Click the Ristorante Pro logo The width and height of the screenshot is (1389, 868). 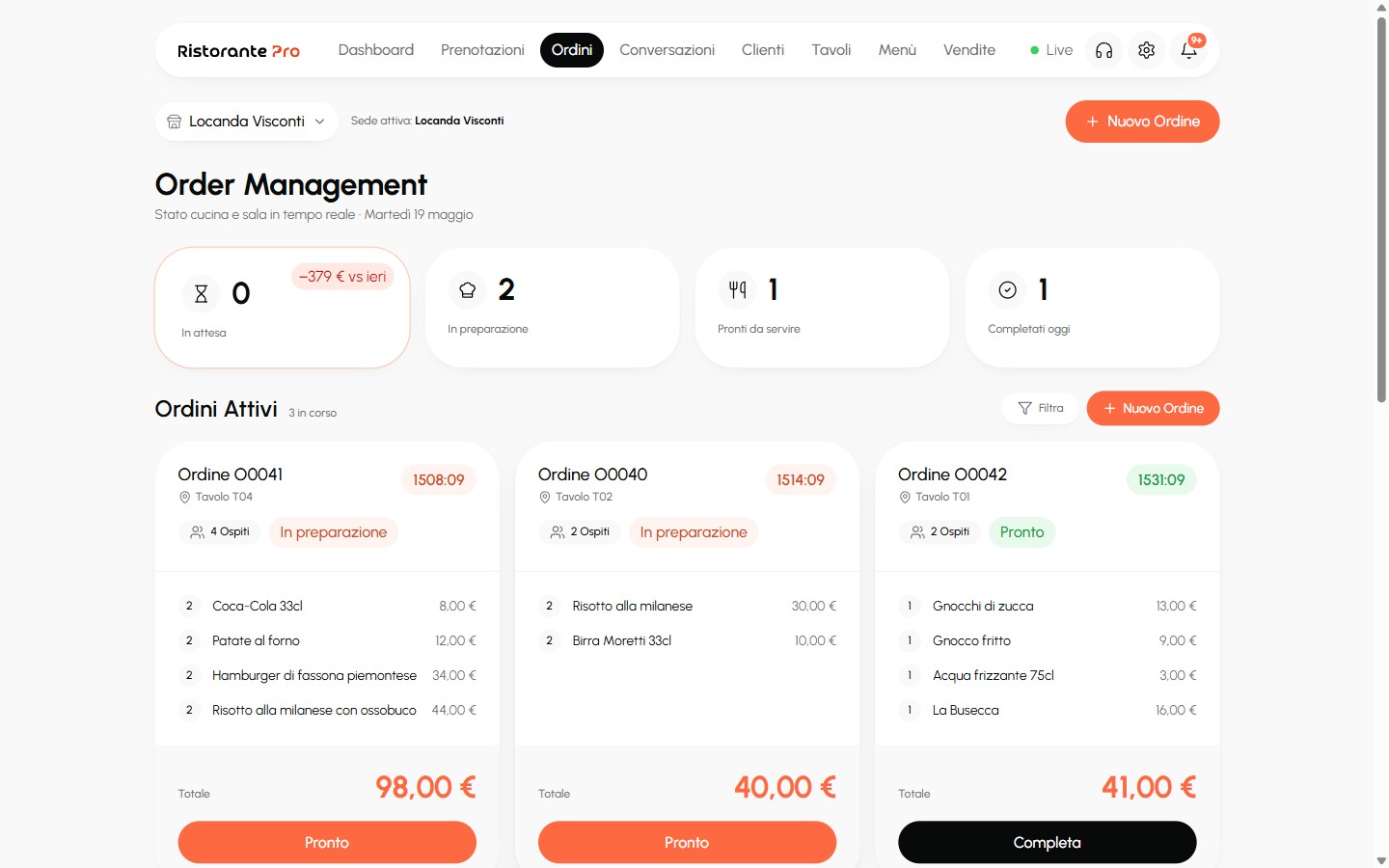238,51
